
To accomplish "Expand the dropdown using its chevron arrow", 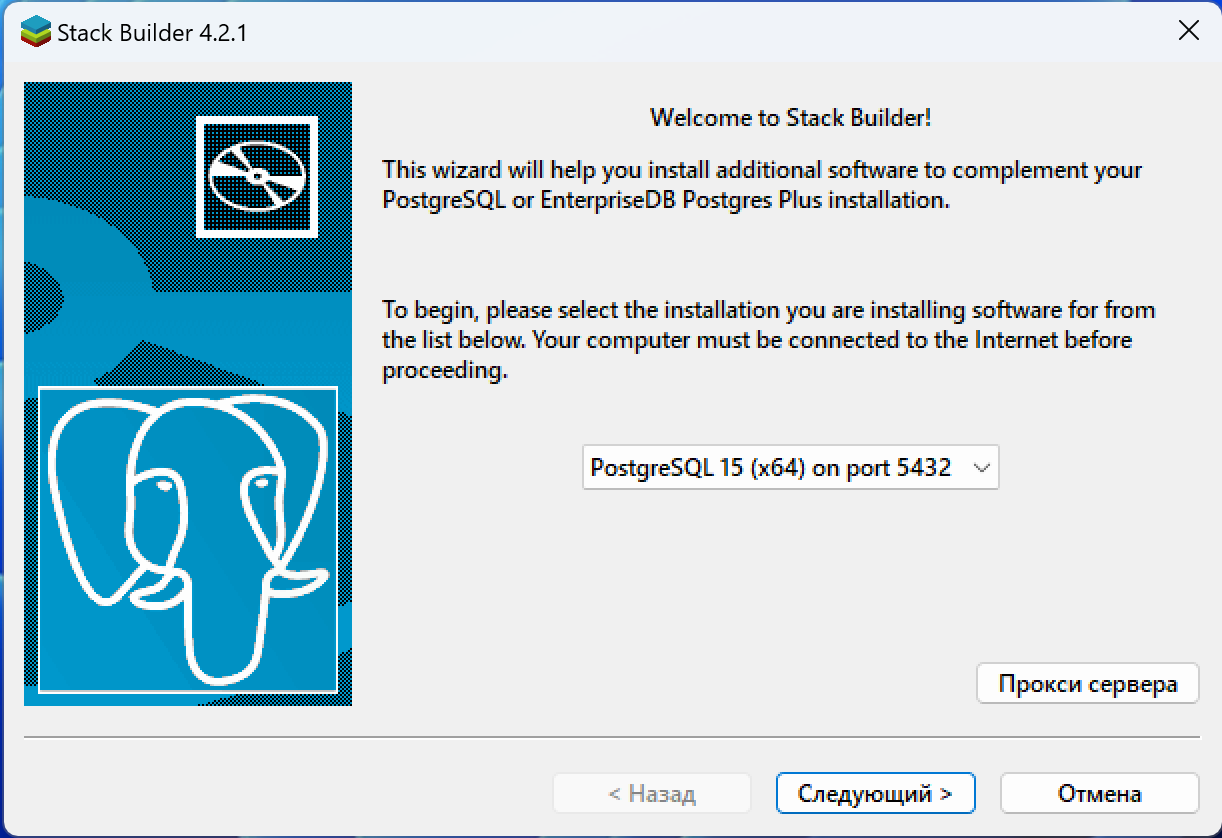I will click(x=981, y=467).
